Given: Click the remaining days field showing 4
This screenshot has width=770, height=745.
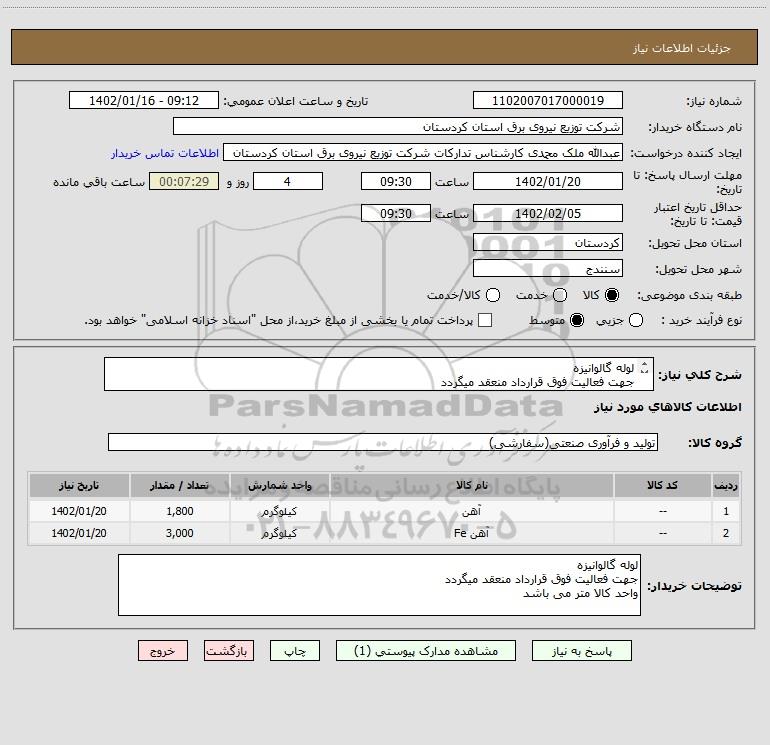Looking at the screenshot, I should point(288,181).
